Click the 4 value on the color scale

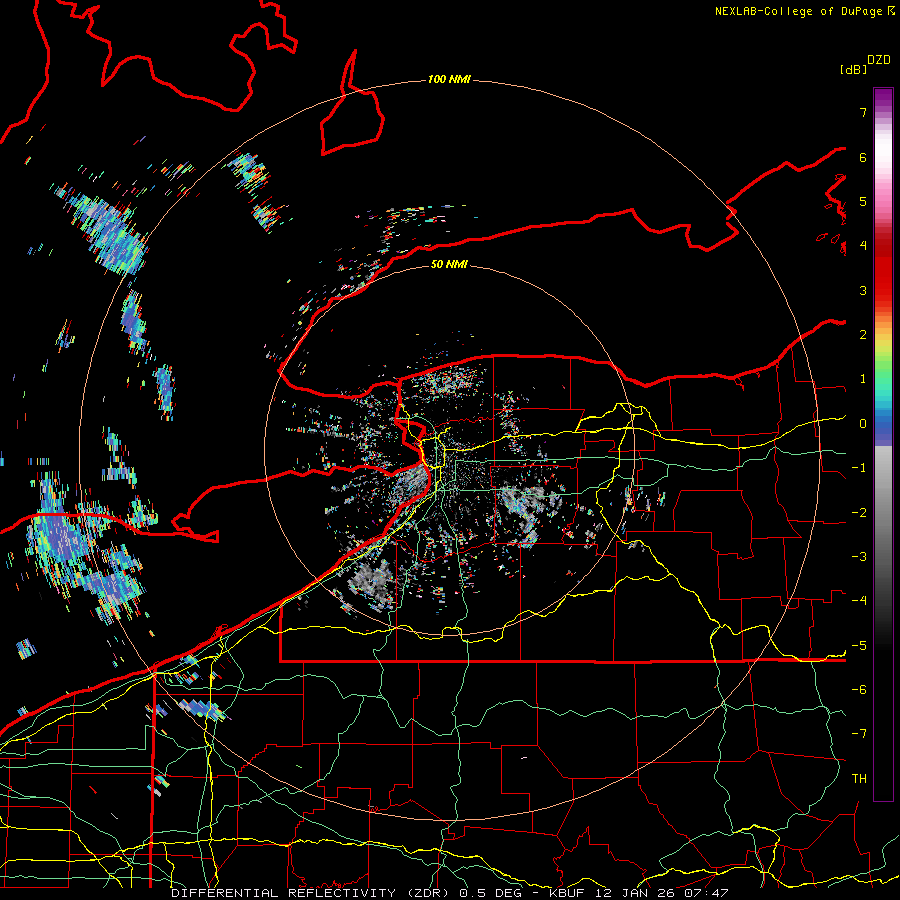coord(863,246)
